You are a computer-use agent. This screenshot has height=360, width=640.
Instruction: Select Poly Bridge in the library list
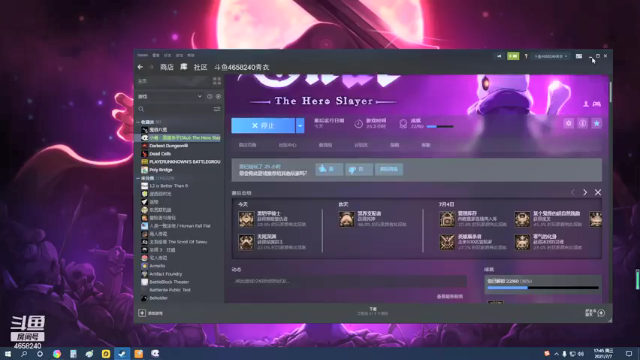[160, 170]
